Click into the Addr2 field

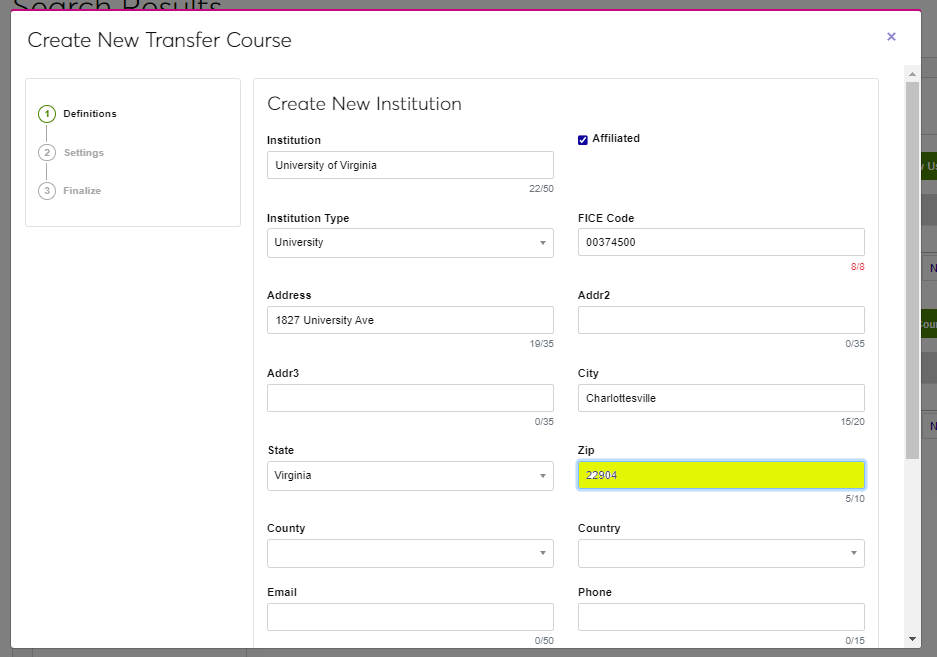[721, 320]
